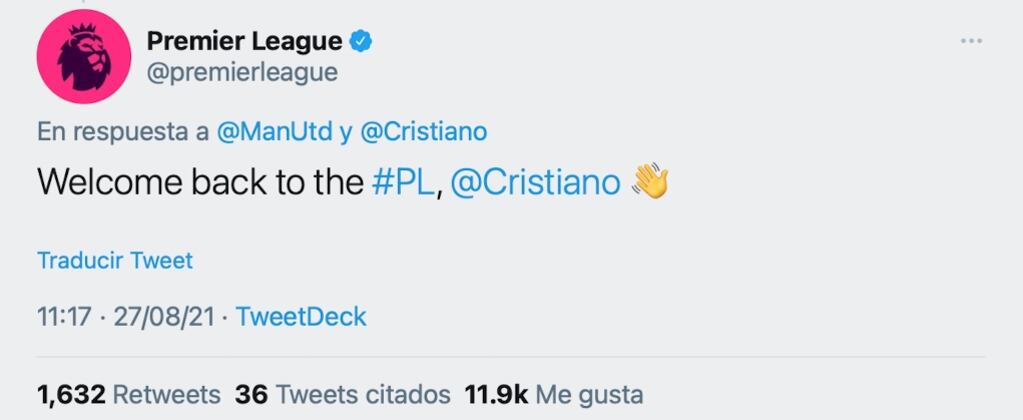Screen dimensions: 1023x420
Task: Click Traducir Tweet
Action: pos(115,261)
